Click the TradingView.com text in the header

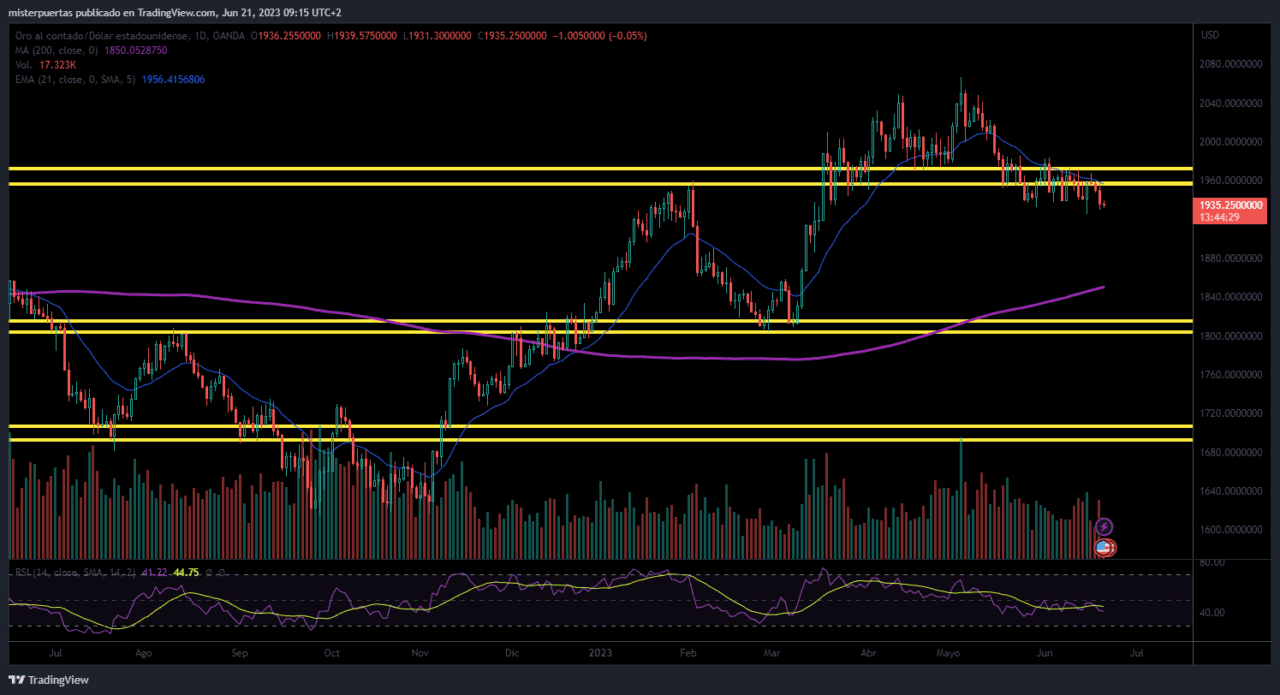179,11
